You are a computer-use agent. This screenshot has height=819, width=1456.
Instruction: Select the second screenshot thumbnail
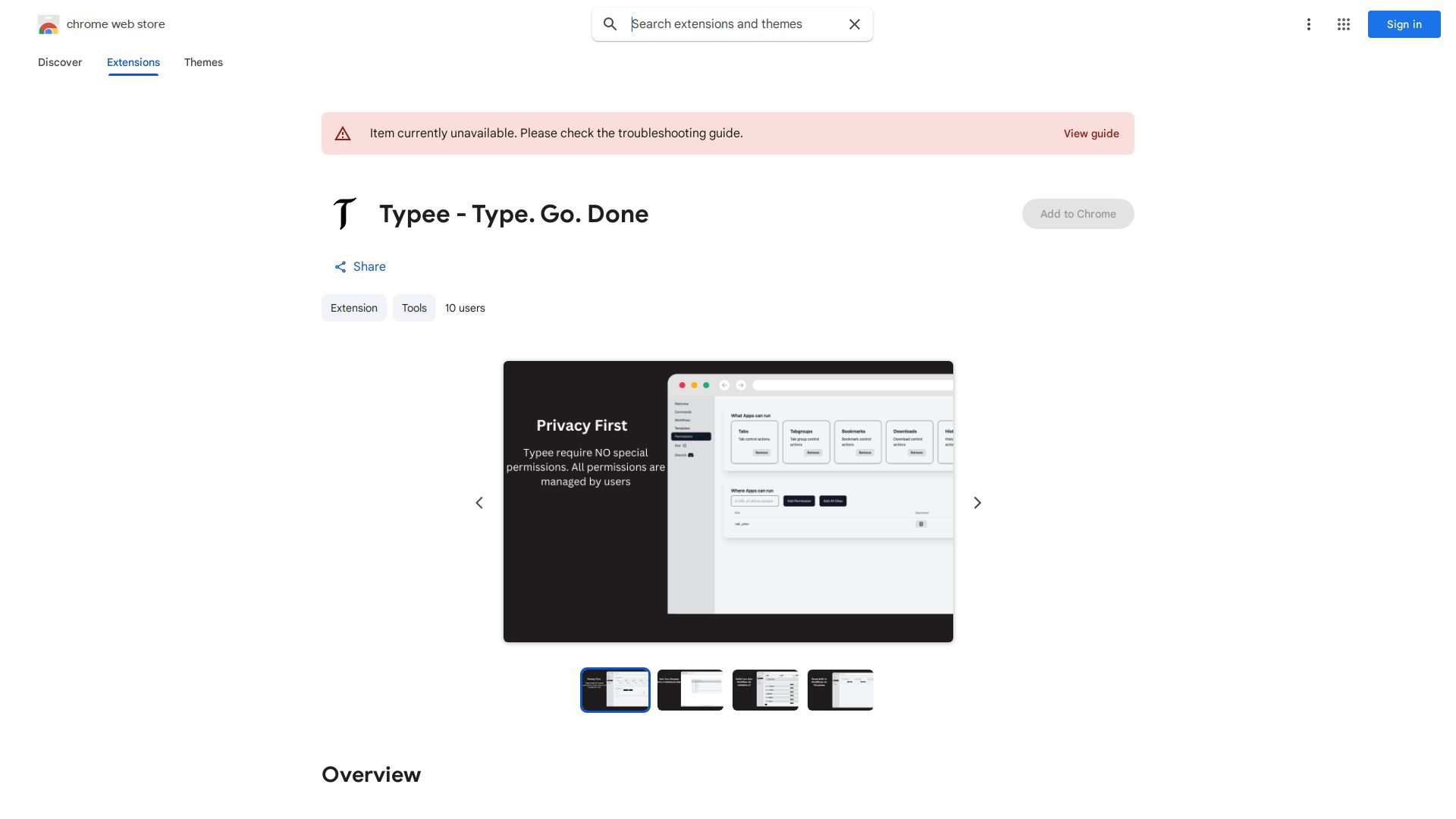point(690,690)
